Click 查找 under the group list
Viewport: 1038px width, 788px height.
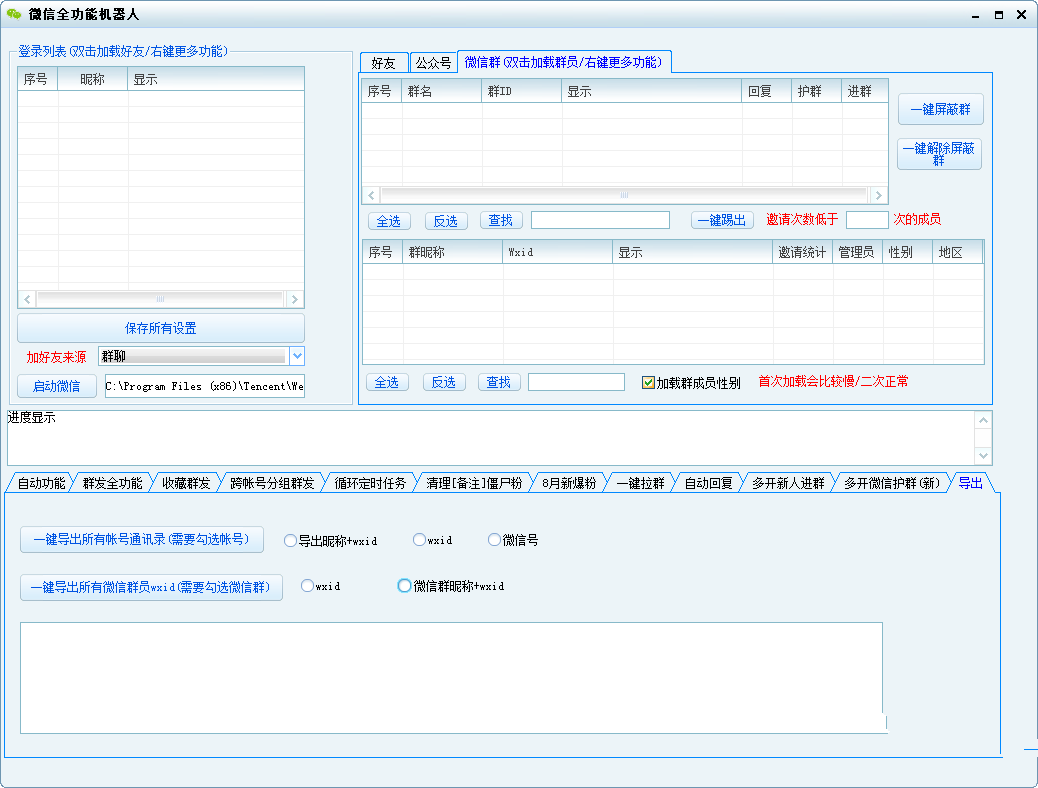501,221
